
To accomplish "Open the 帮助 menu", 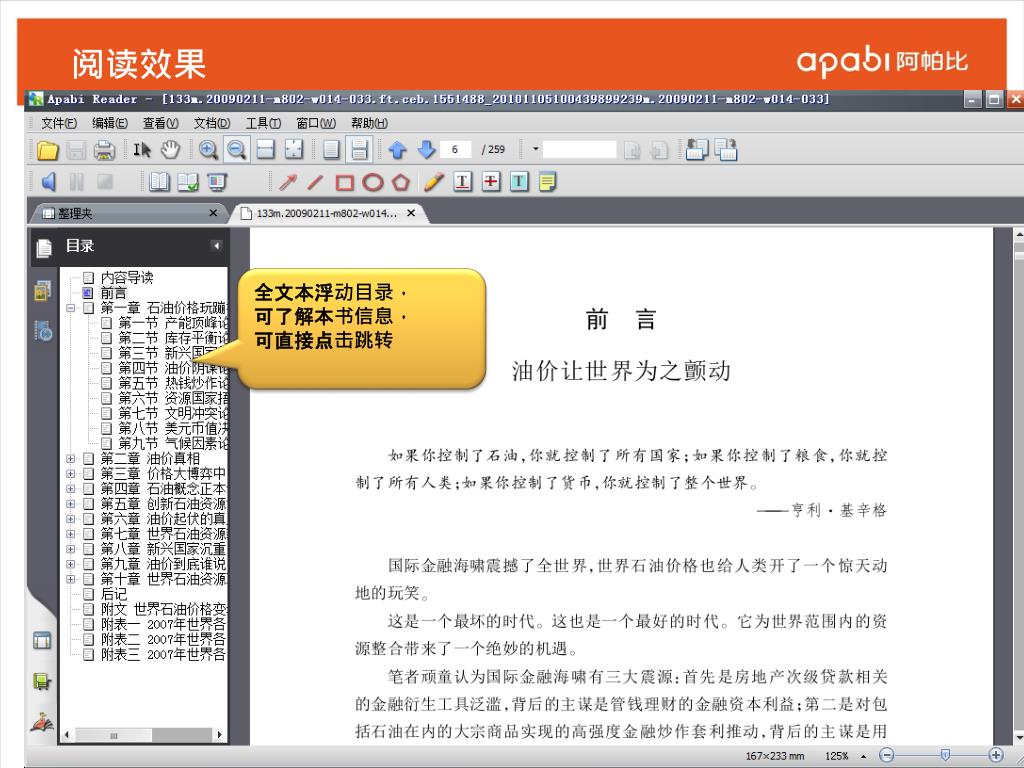I will click(369, 123).
